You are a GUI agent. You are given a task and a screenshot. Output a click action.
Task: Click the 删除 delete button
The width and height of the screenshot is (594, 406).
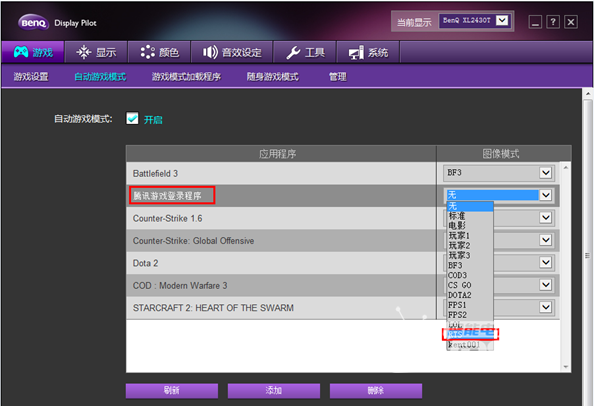click(375, 390)
